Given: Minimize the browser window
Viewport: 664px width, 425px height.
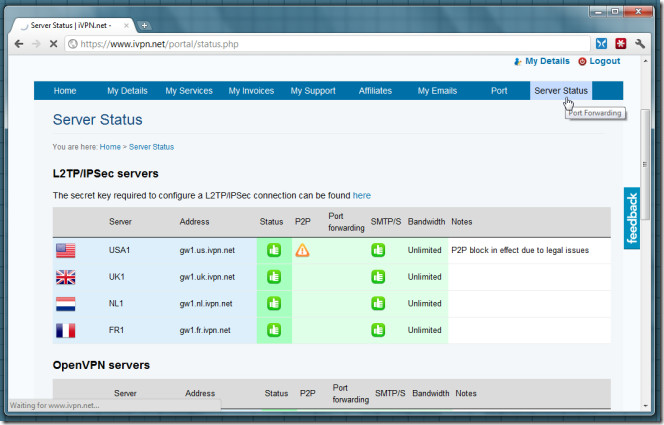Looking at the screenshot, I should (x=598, y=12).
